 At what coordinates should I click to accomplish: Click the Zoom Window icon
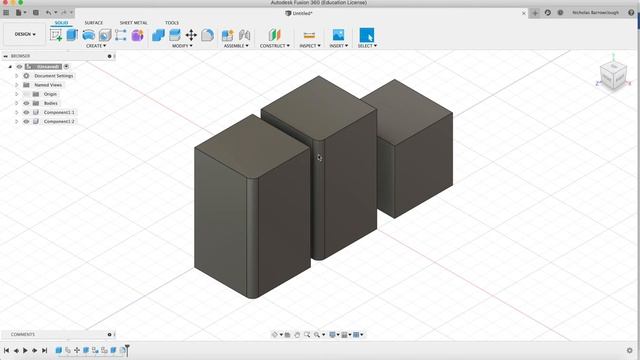pos(307,335)
